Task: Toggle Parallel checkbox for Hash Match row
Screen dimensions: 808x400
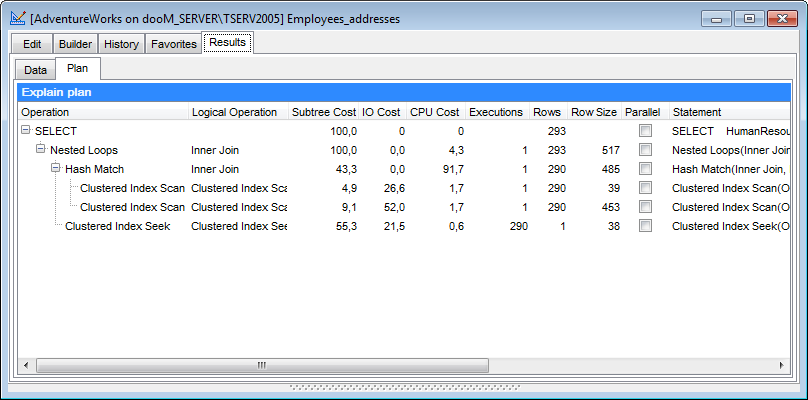Action: tap(646, 169)
